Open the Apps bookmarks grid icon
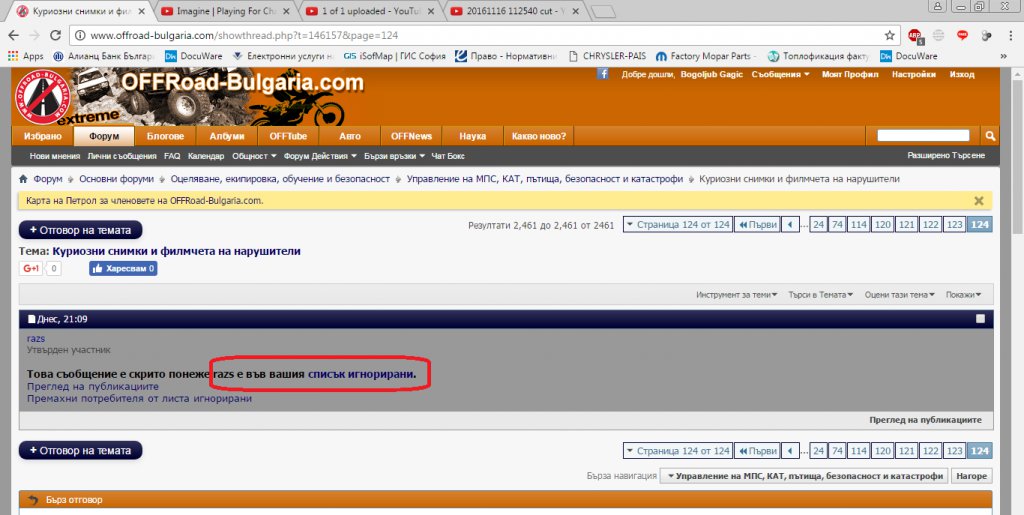This screenshot has height=515, width=1024. point(12,56)
